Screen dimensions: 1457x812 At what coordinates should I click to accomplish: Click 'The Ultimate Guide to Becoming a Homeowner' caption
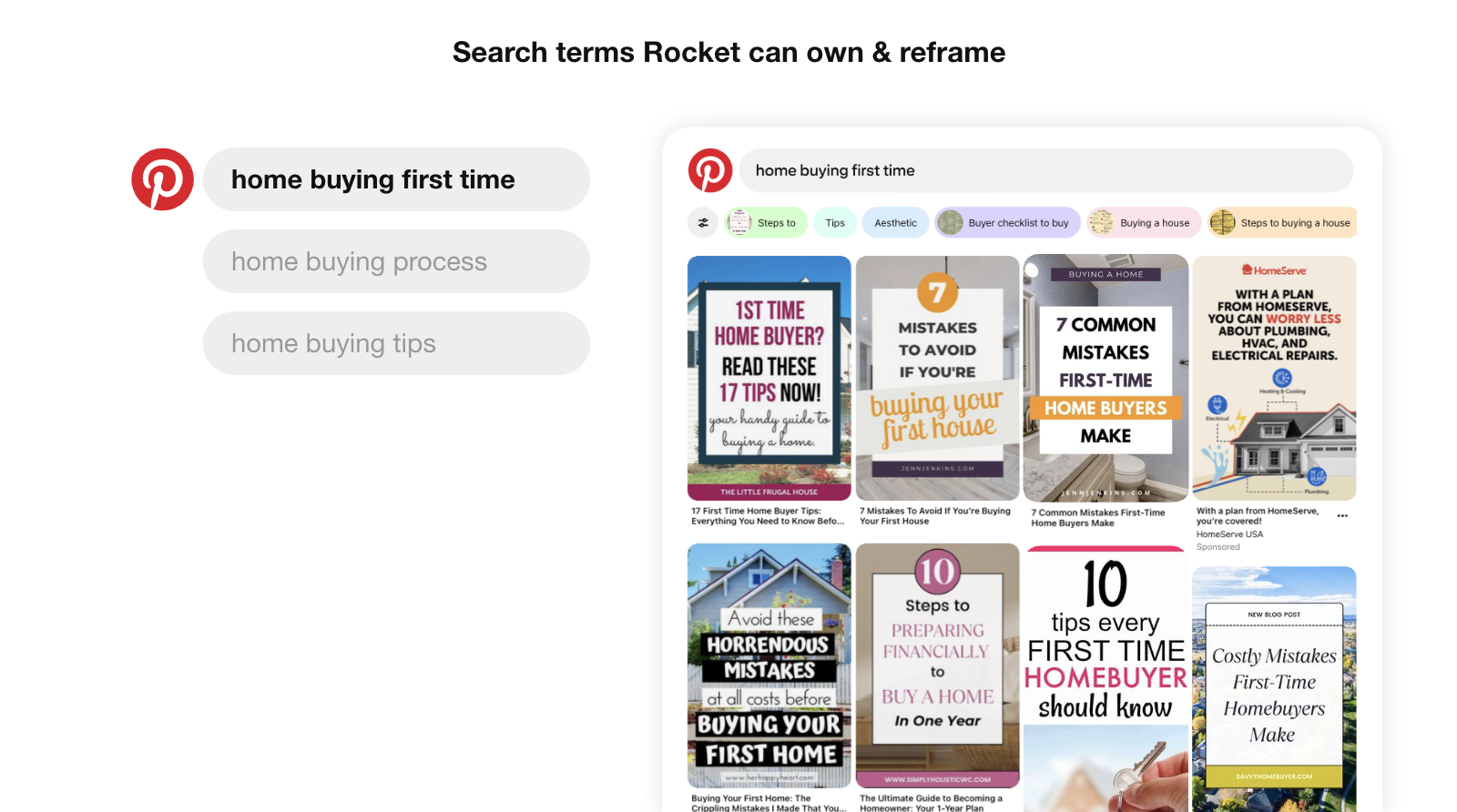tap(931, 803)
